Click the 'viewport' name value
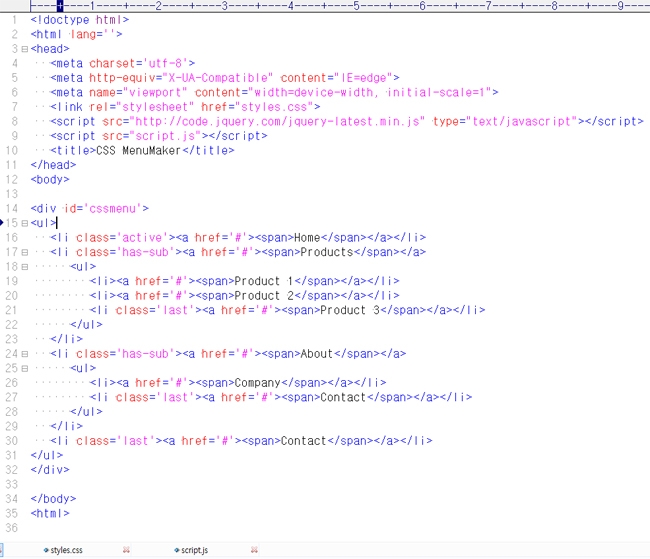650x559 pixels. (155, 92)
